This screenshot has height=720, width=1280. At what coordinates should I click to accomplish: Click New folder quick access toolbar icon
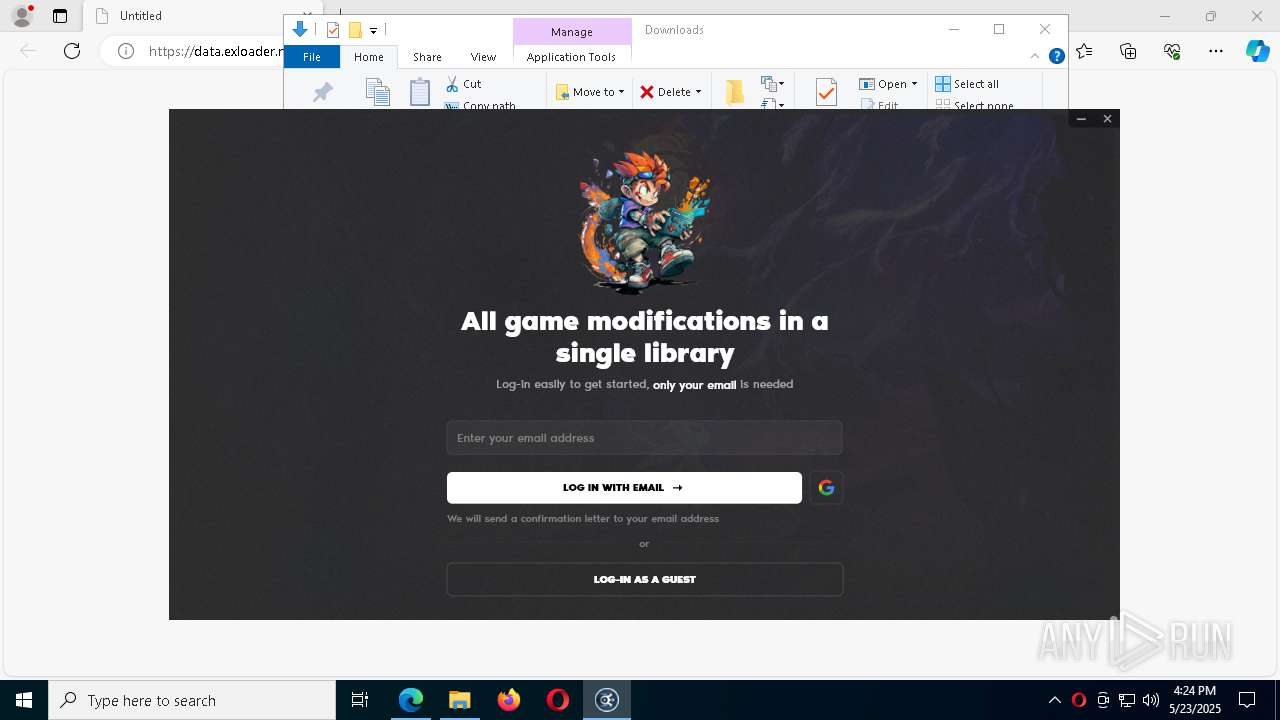355,30
